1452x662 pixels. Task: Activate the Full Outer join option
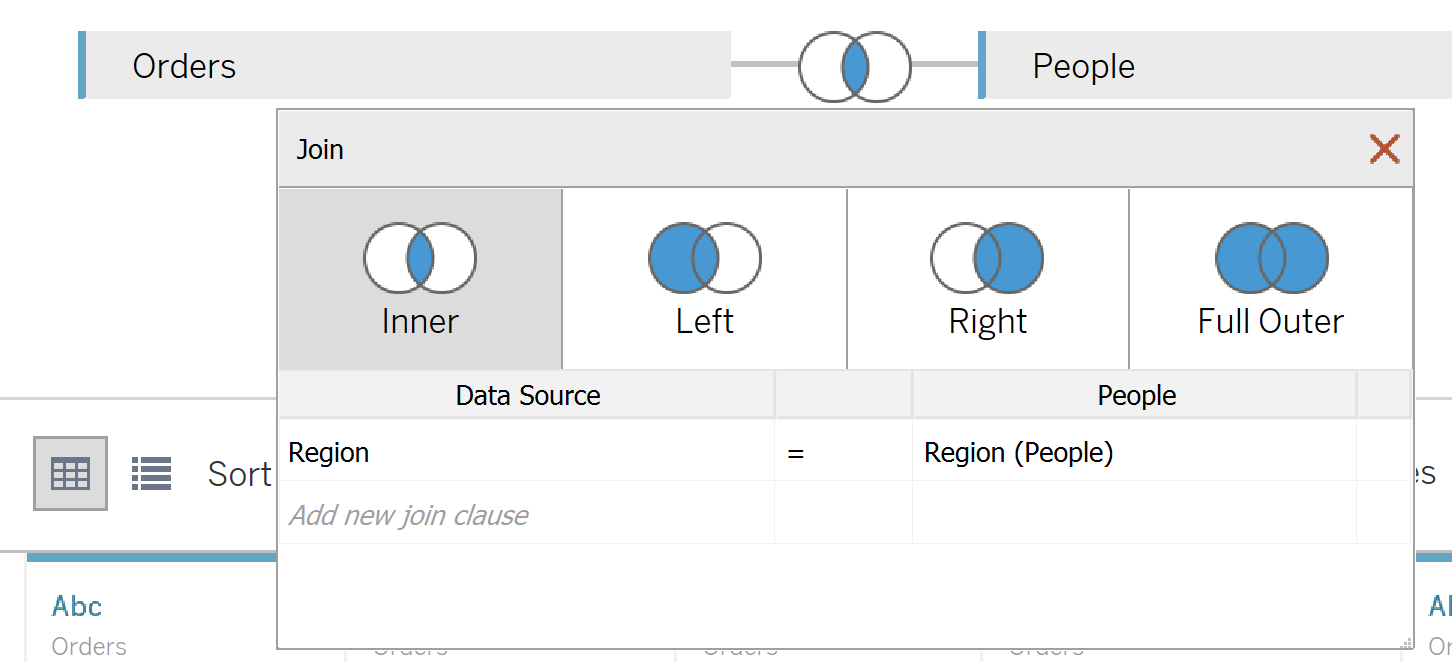1270,278
